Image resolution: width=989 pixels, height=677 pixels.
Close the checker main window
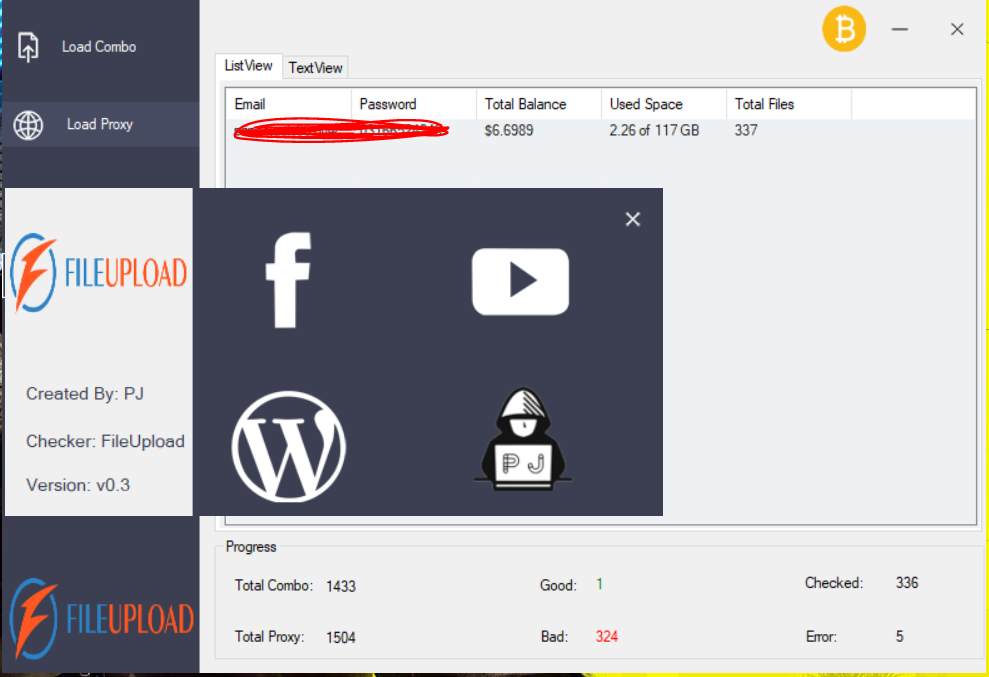pos(957,29)
